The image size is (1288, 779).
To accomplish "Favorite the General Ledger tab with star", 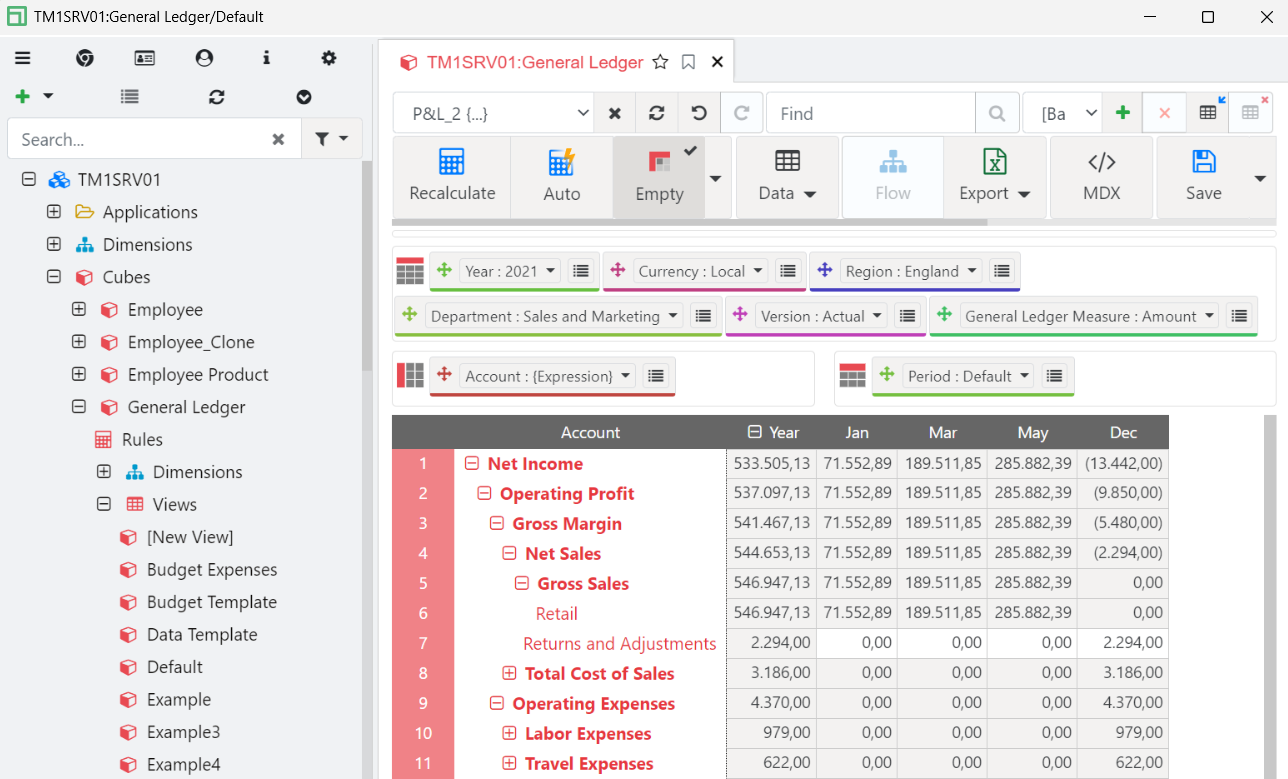I will pos(660,62).
